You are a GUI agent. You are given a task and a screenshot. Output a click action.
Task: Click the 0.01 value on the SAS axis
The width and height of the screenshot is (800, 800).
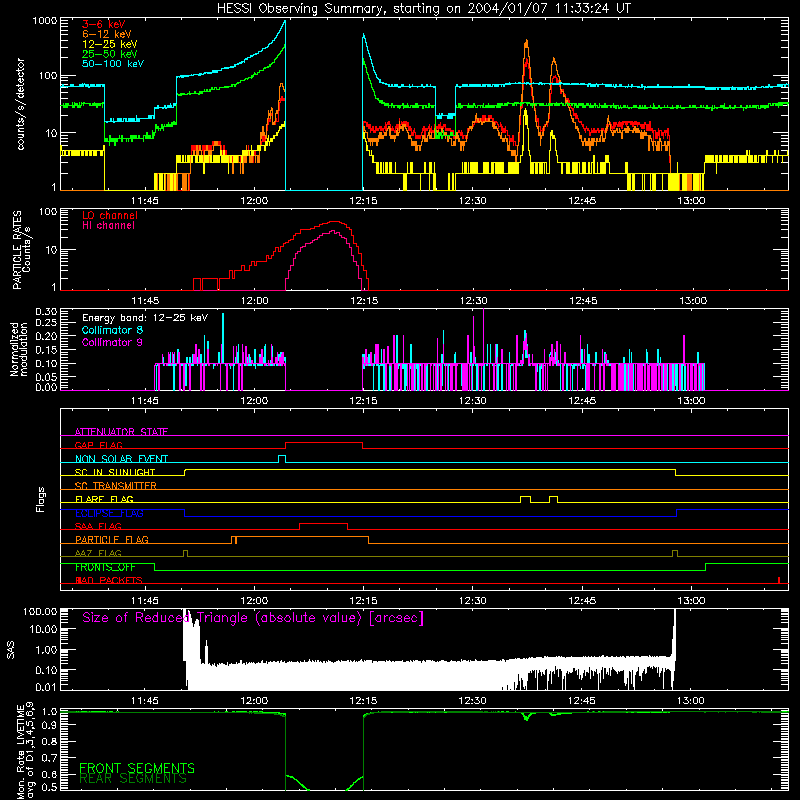(46, 687)
